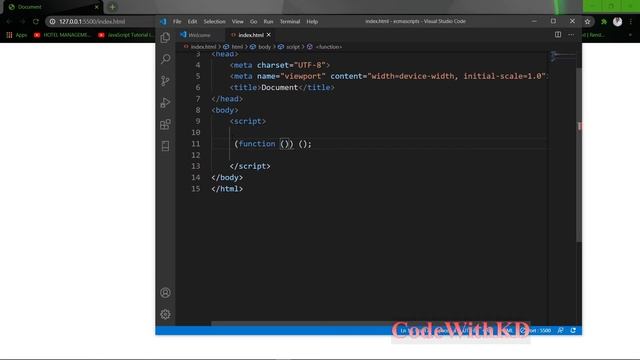Viewport: 640px width, 360px height.
Task: Click Chrome's forward arrow
Action: 22,21
